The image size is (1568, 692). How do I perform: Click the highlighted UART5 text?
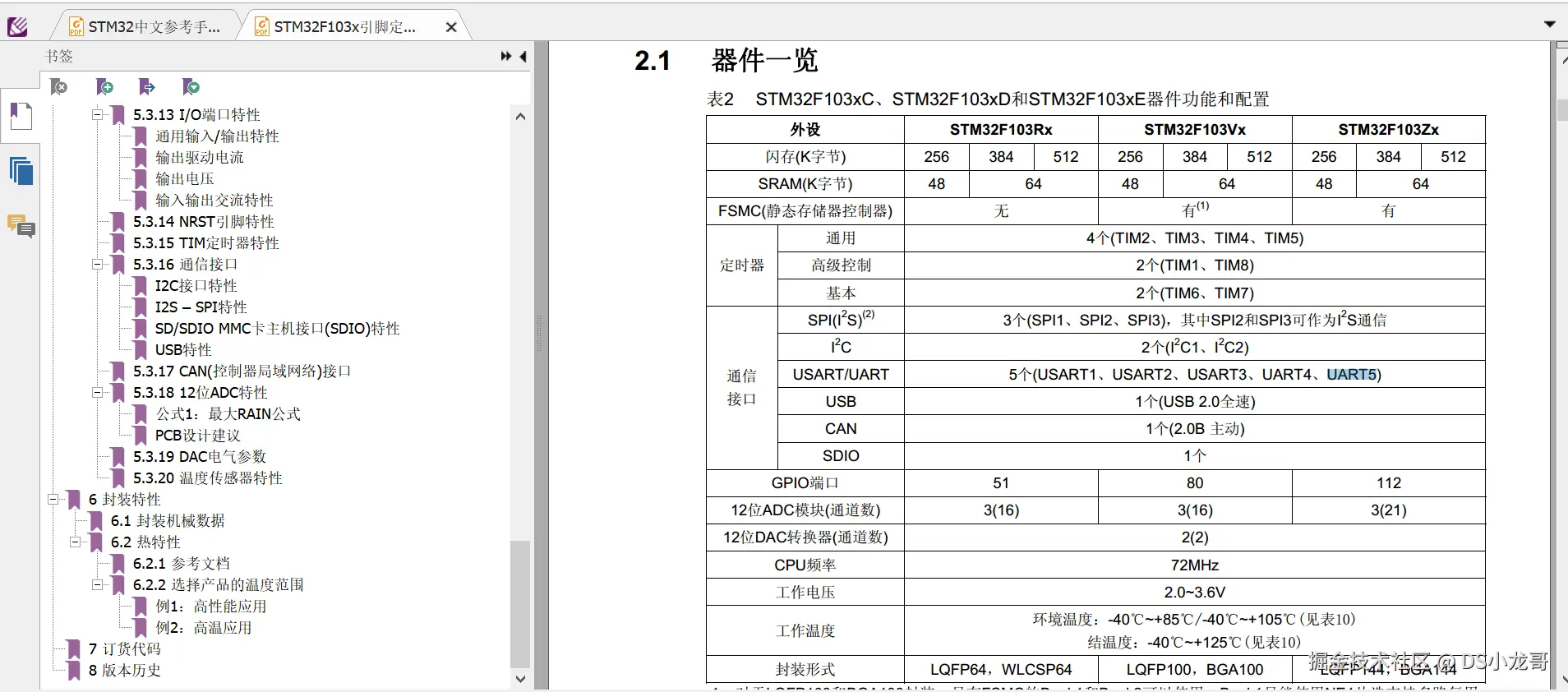click(1352, 375)
